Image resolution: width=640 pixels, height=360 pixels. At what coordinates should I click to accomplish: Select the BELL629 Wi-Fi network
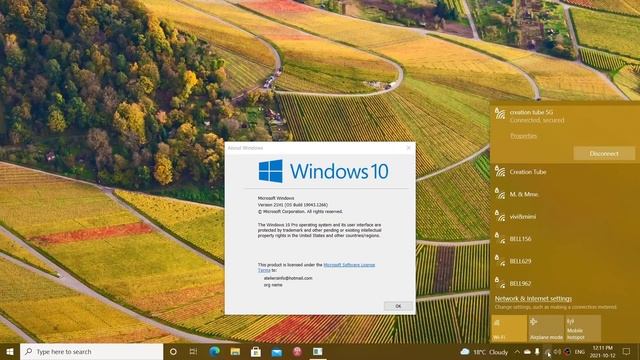coord(565,261)
